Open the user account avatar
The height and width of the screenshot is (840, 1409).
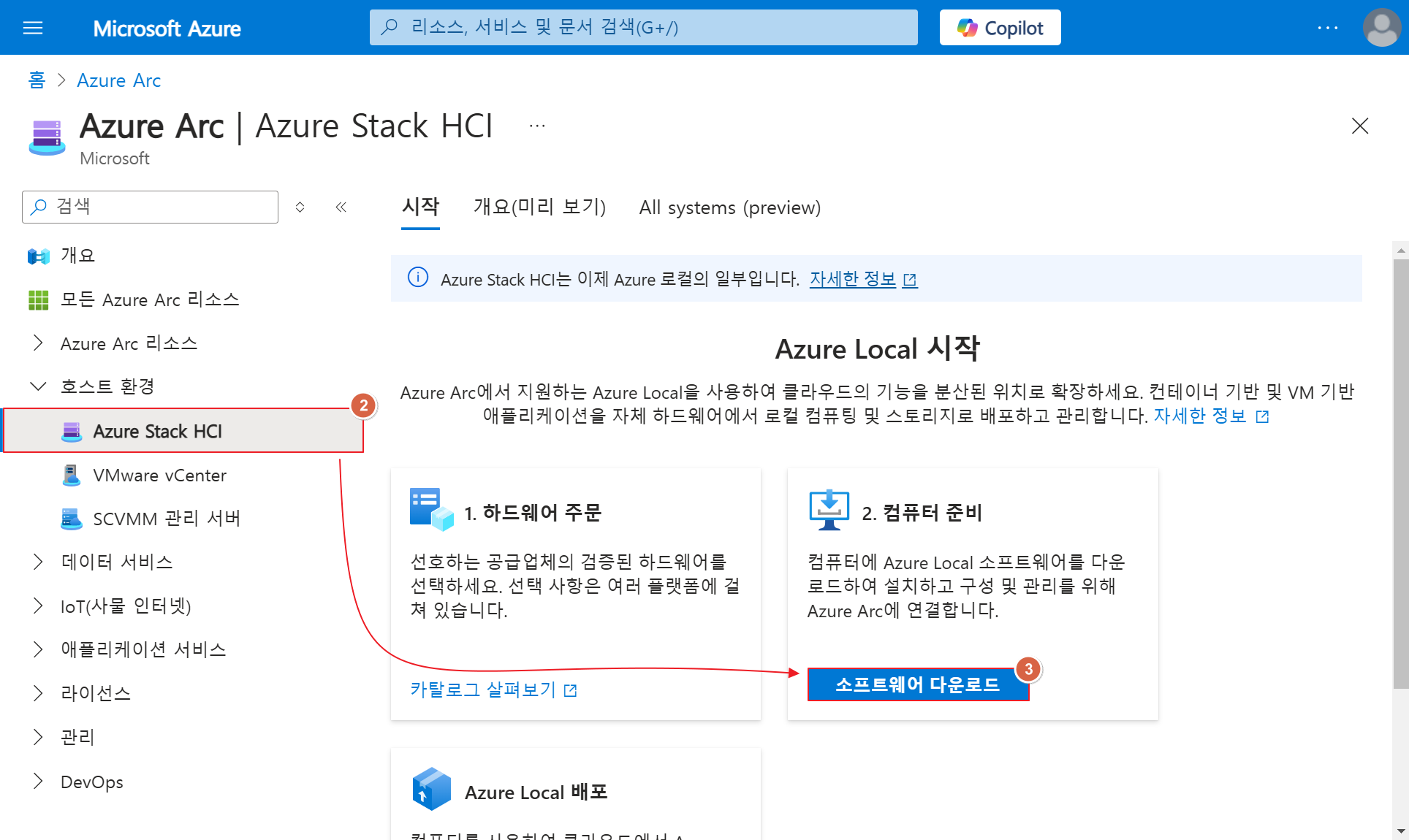(1381, 28)
